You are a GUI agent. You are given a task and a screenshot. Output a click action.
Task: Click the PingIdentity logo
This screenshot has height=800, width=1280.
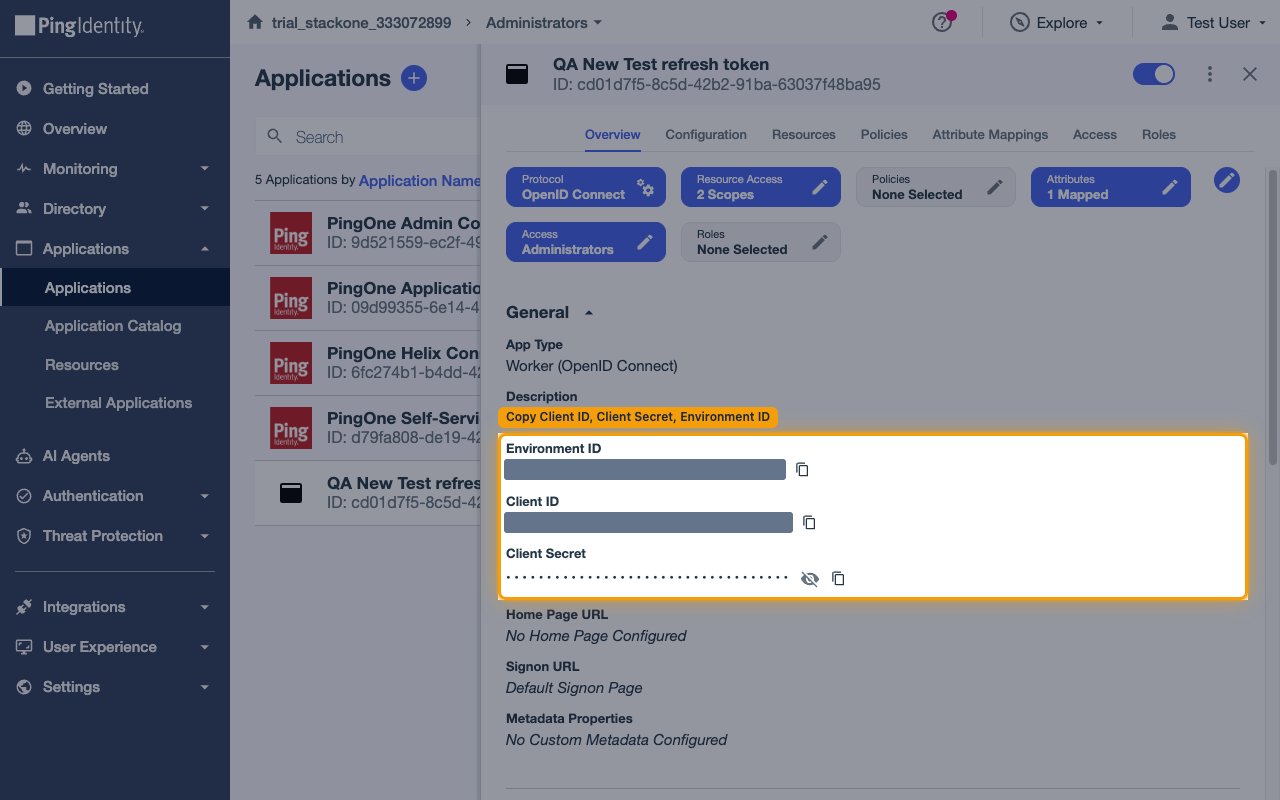coord(80,25)
